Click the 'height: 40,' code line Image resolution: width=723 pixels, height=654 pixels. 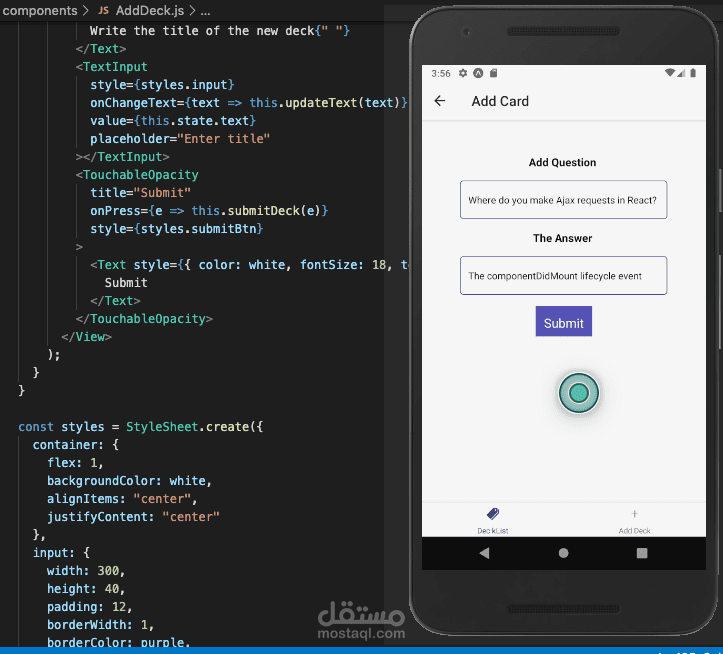[x=86, y=589]
